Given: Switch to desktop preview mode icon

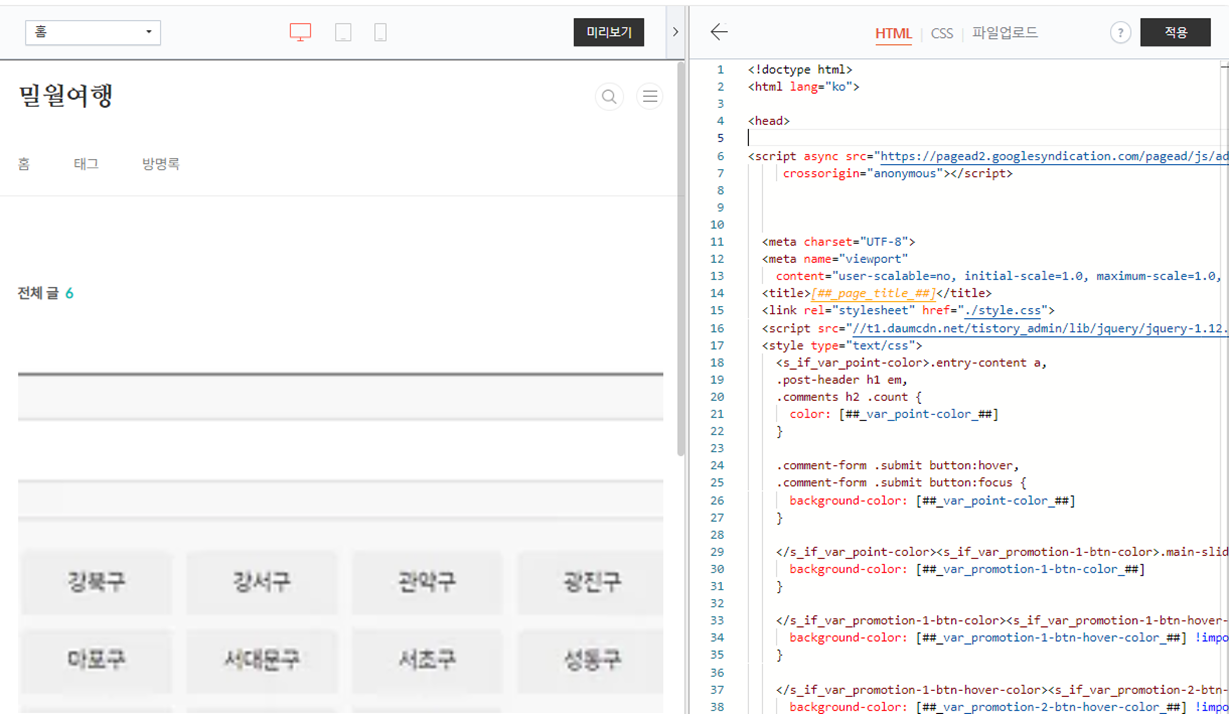Looking at the screenshot, I should 301,32.
